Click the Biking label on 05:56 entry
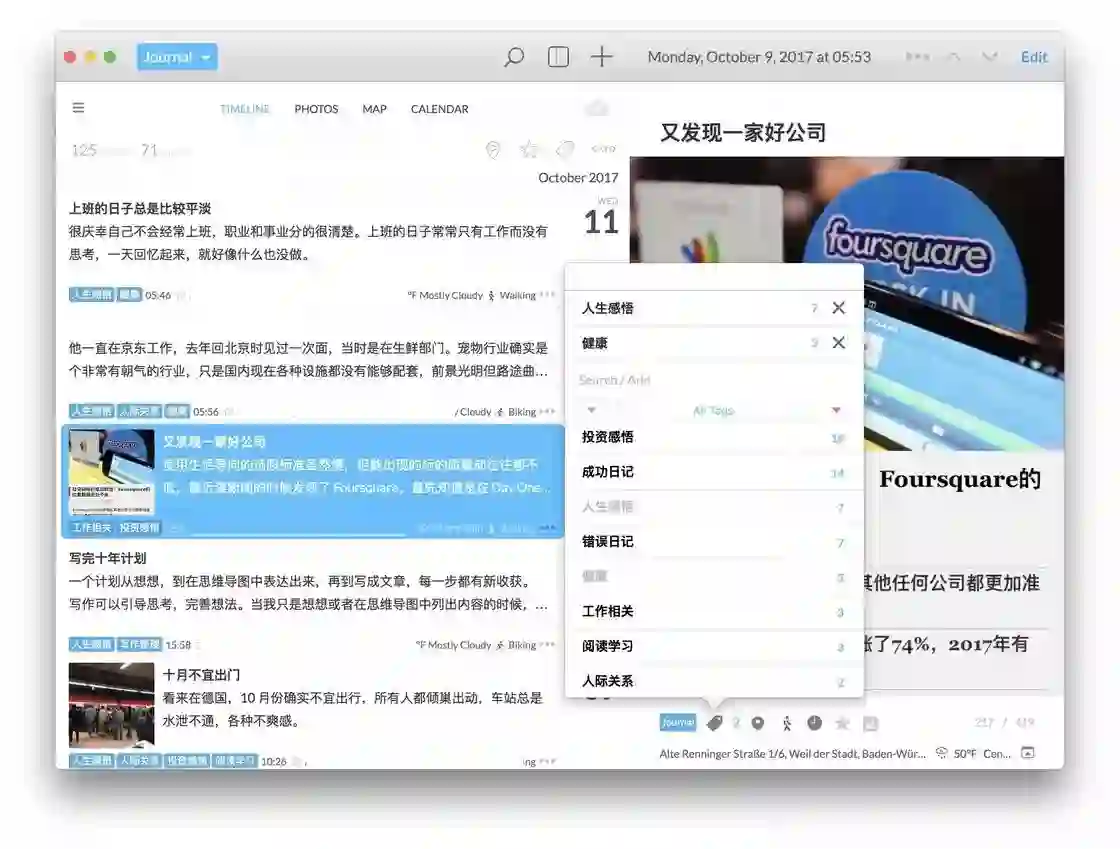 coord(522,411)
